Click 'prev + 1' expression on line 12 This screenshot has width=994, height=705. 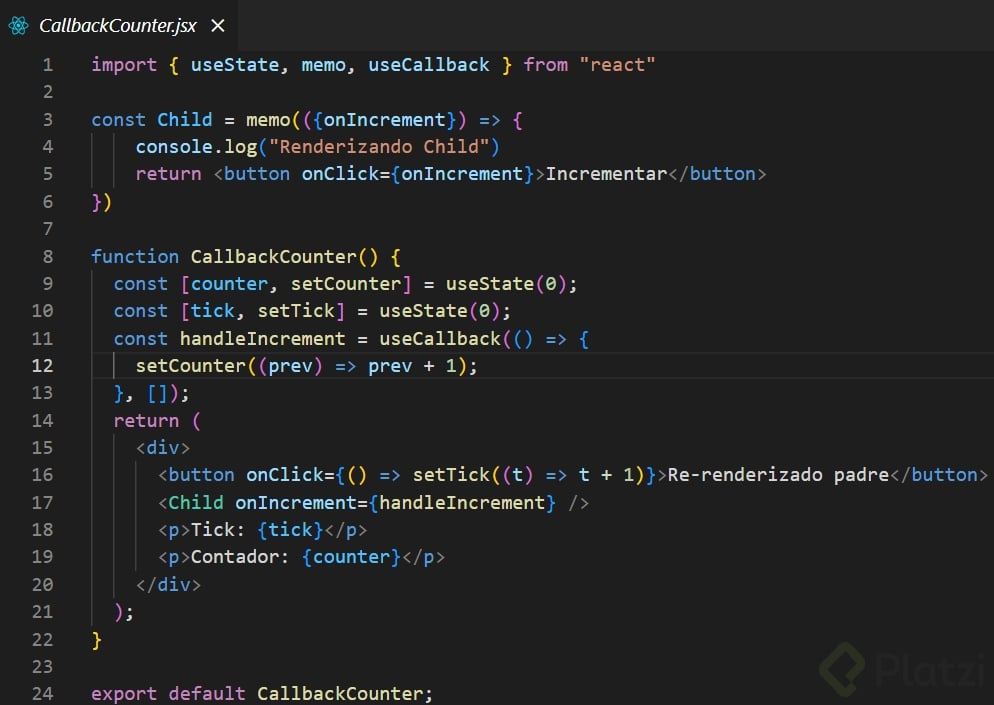[x=412, y=366]
